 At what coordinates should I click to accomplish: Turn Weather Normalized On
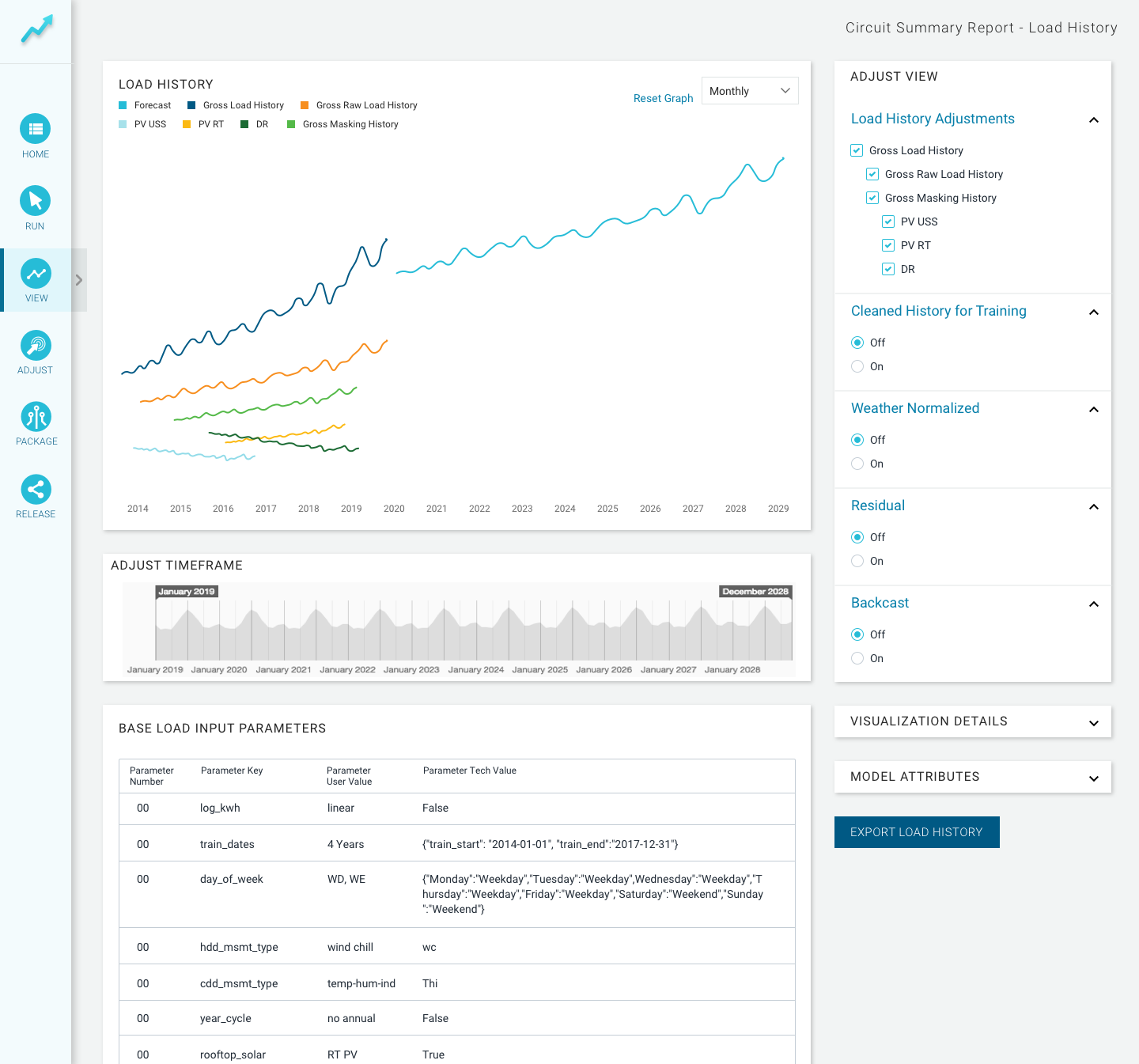(857, 464)
